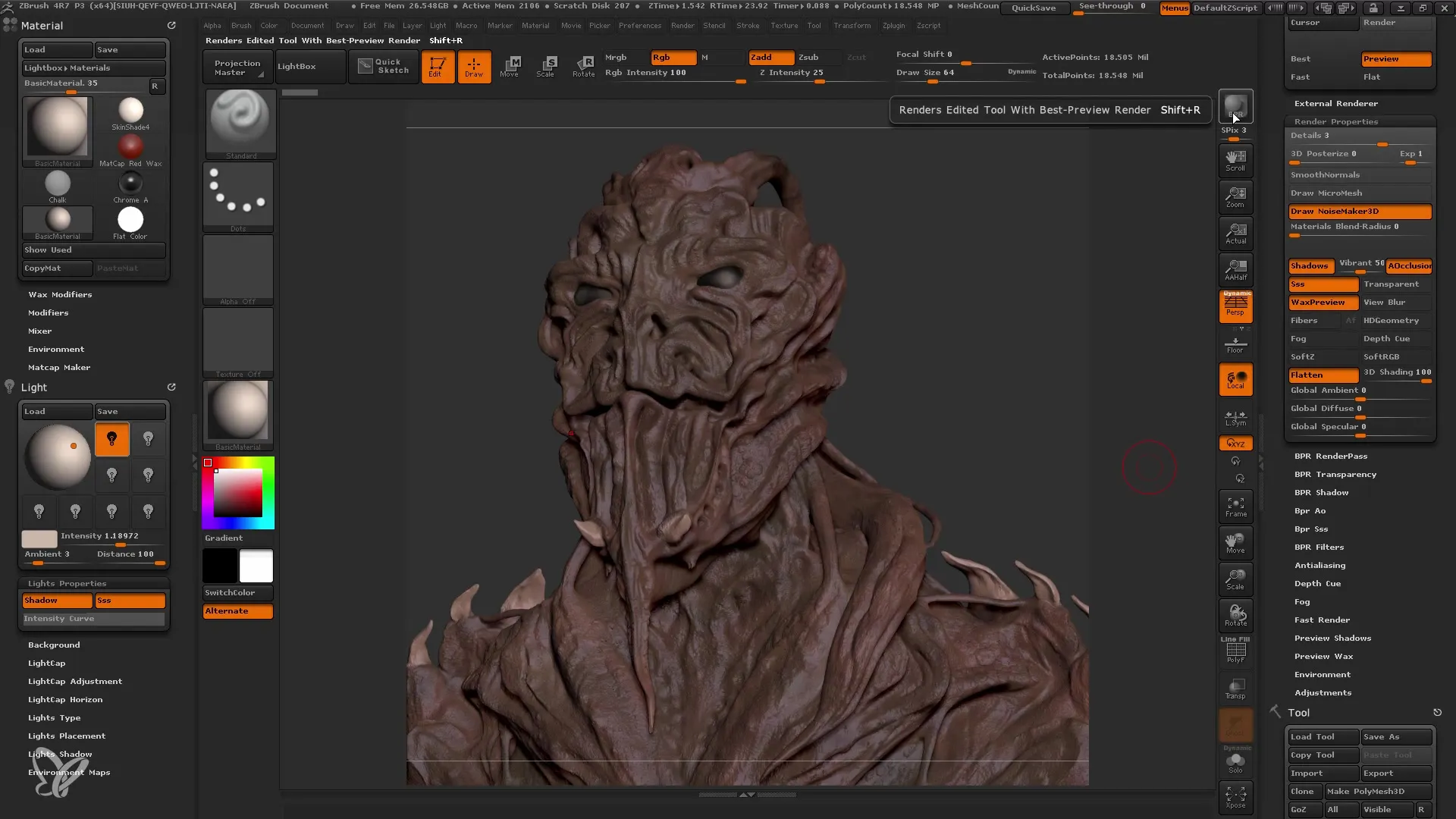This screenshot has height=819, width=1456.
Task: Click the XYZ symmetry icon
Action: (x=1237, y=443)
